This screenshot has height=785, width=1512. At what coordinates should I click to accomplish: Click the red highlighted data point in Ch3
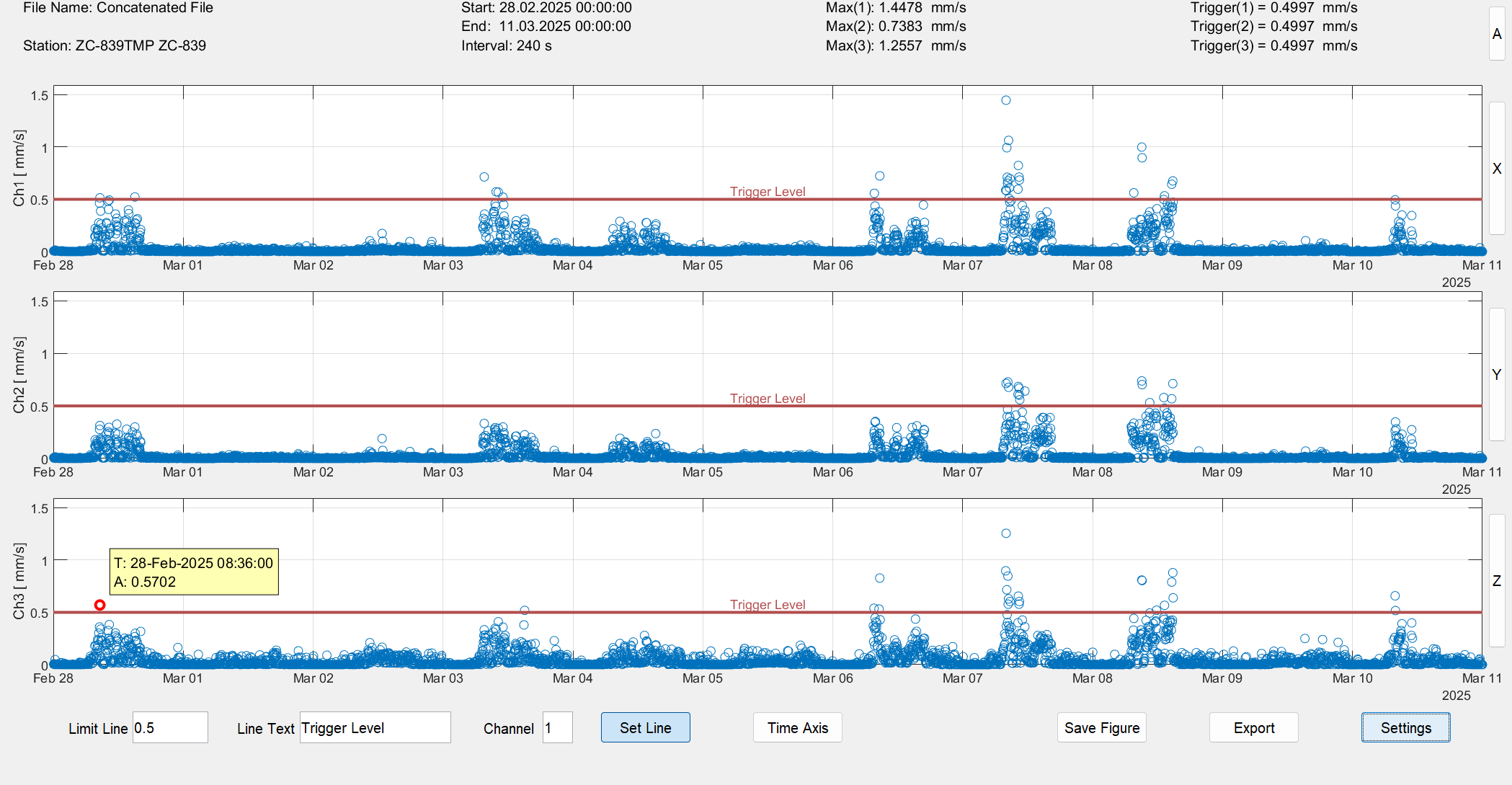click(100, 606)
